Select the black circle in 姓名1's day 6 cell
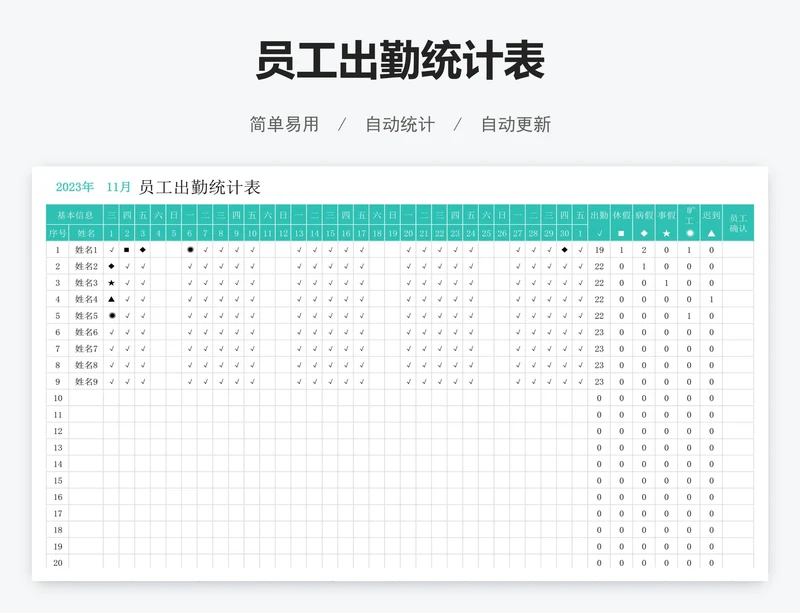800x613 pixels. click(x=190, y=250)
